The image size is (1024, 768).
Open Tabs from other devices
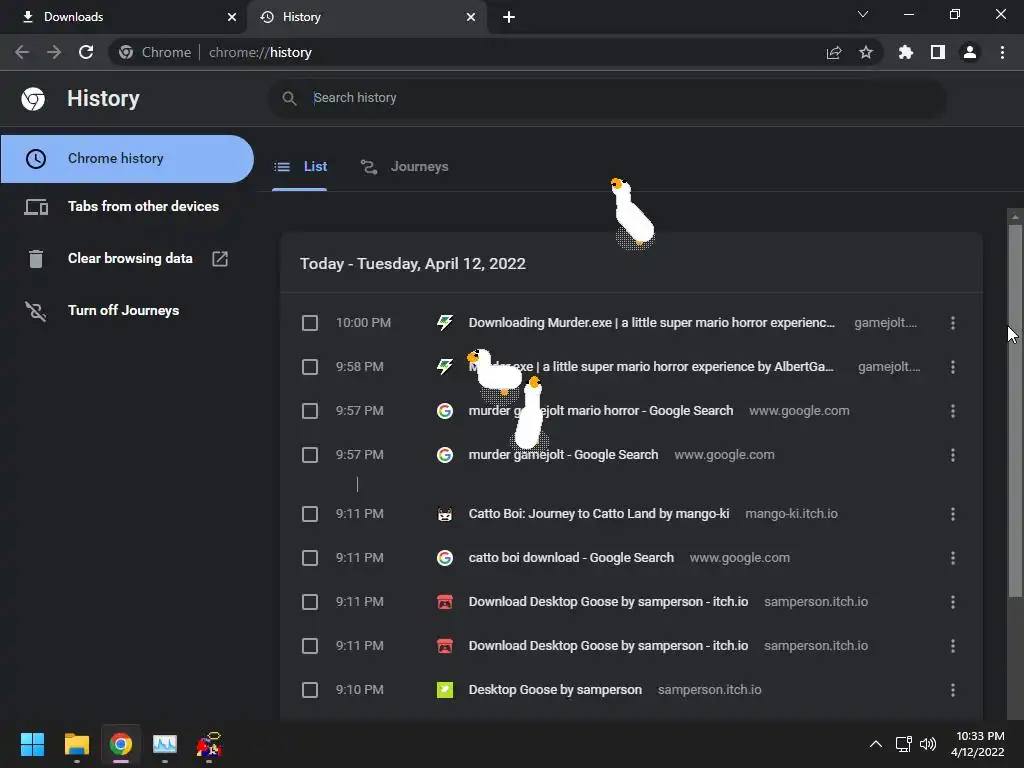(x=127, y=206)
